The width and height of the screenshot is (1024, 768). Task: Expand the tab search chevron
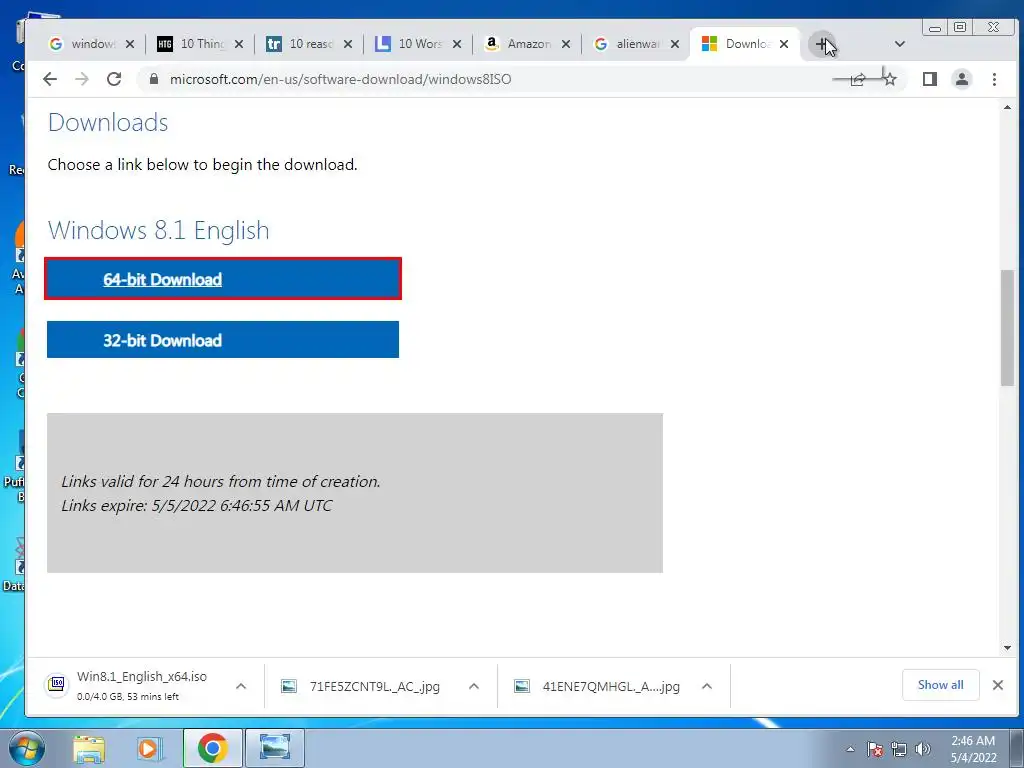pyautogui.click(x=899, y=44)
